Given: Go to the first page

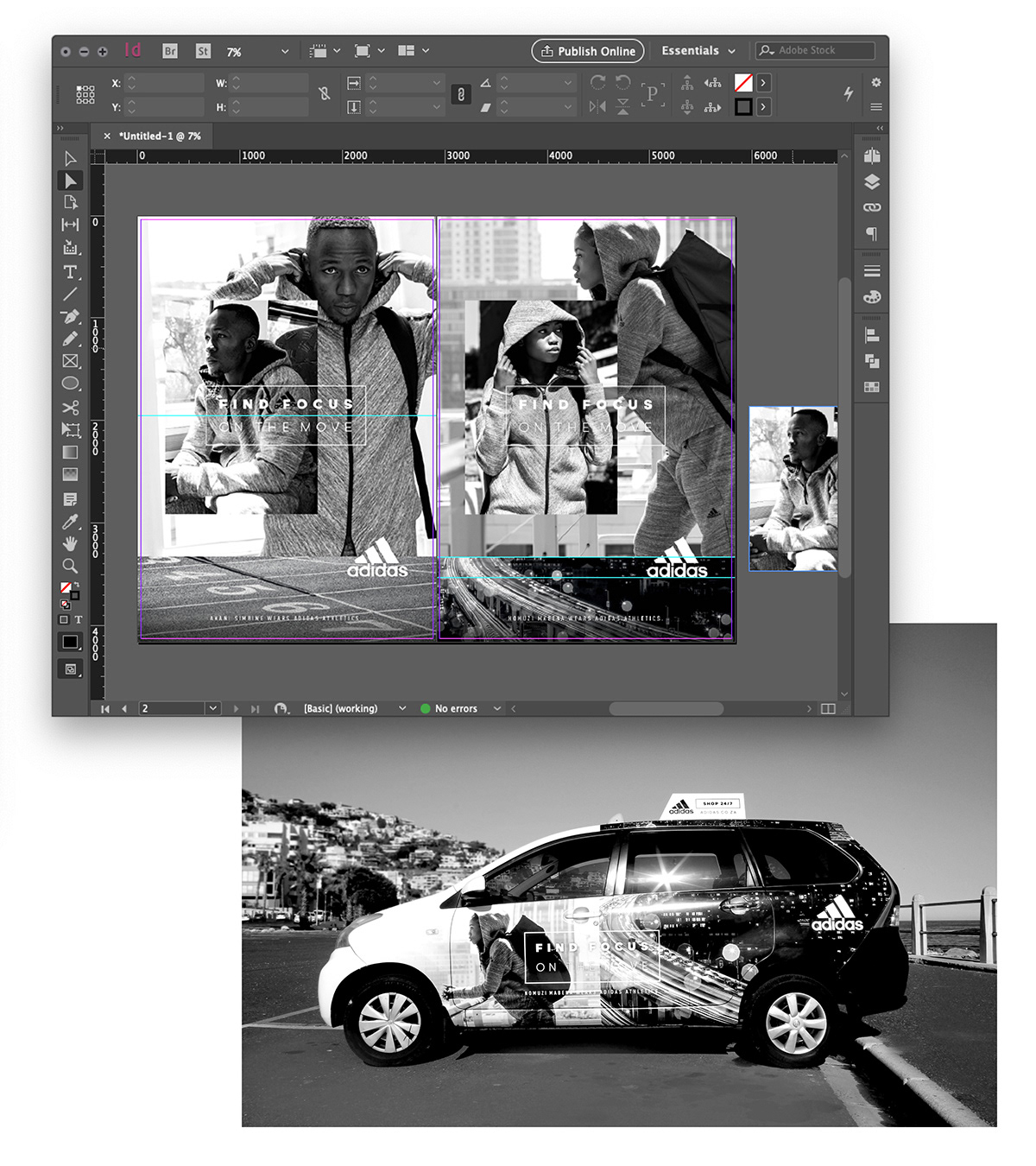Looking at the screenshot, I should [105, 708].
